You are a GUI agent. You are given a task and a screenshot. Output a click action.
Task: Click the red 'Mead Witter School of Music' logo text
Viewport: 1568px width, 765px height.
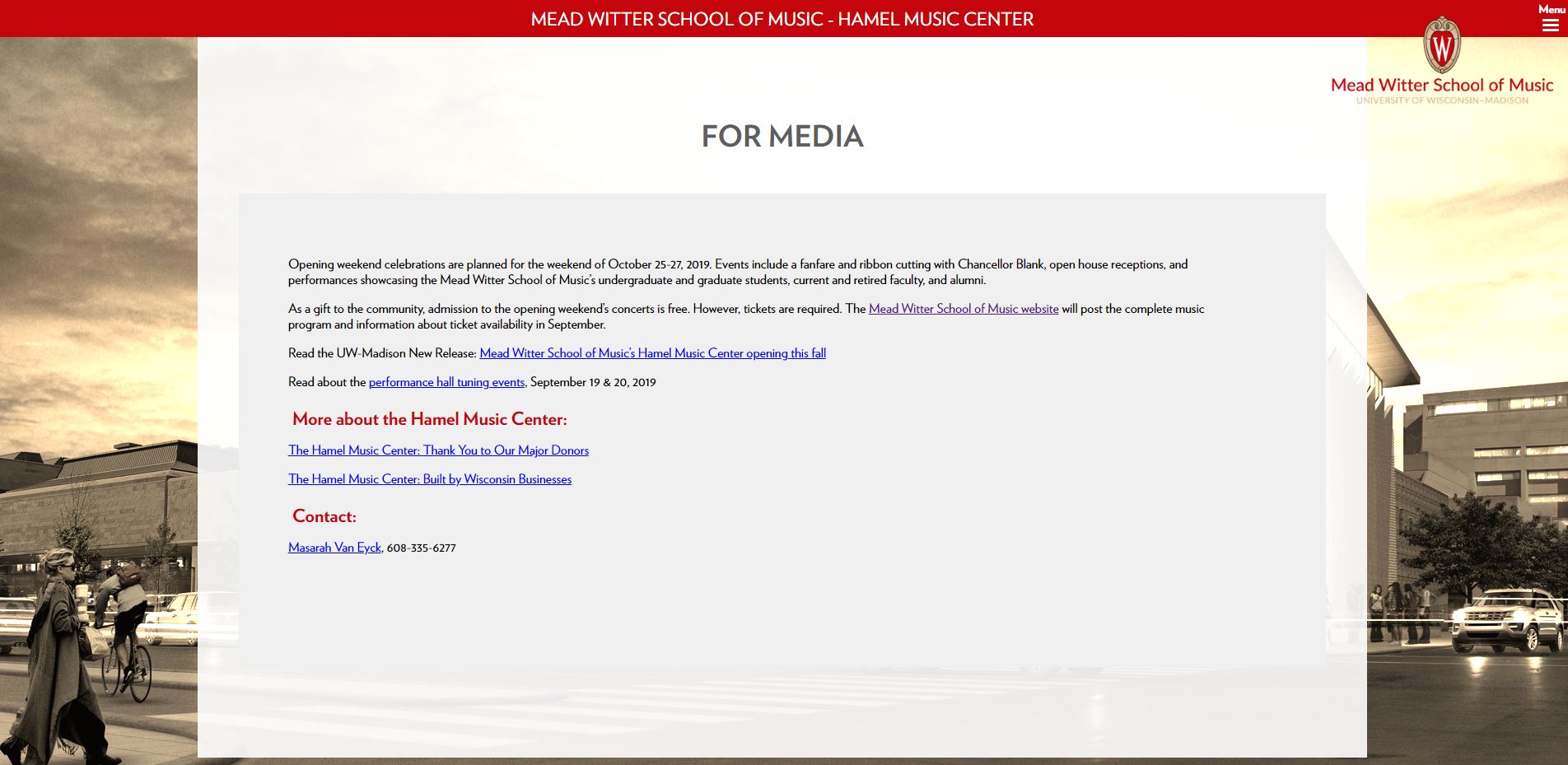pyautogui.click(x=1441, y=85)
